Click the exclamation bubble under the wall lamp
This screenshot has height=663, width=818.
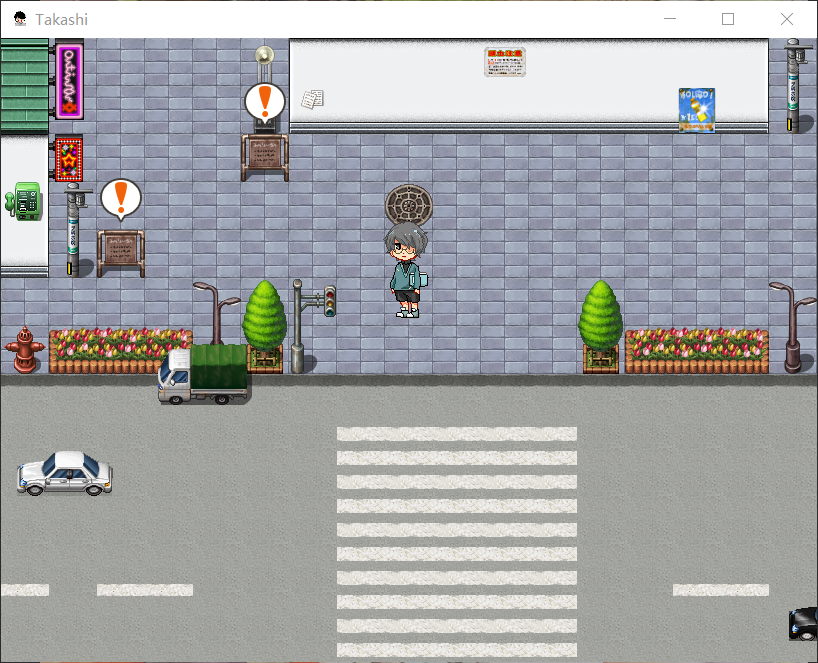[265, 103]
